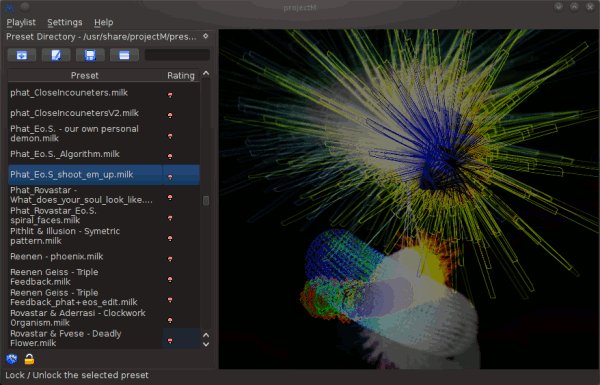
Task: Toggle the shuffle icon at panel bottom
Action: point(12,359)
